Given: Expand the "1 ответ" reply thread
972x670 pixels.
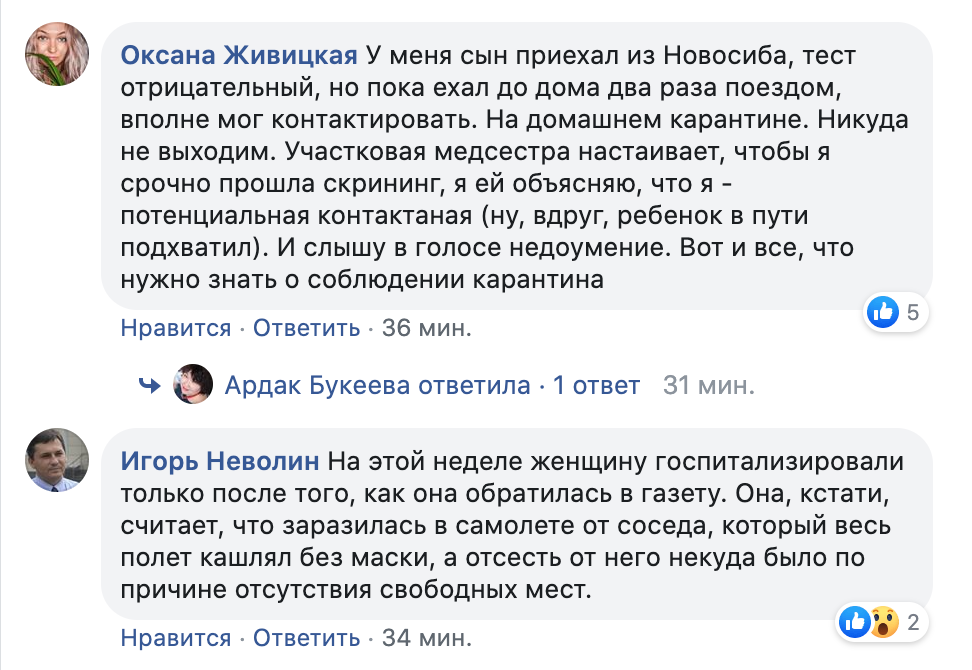Looking at the screenshot, I should click(x=596, y=385).
